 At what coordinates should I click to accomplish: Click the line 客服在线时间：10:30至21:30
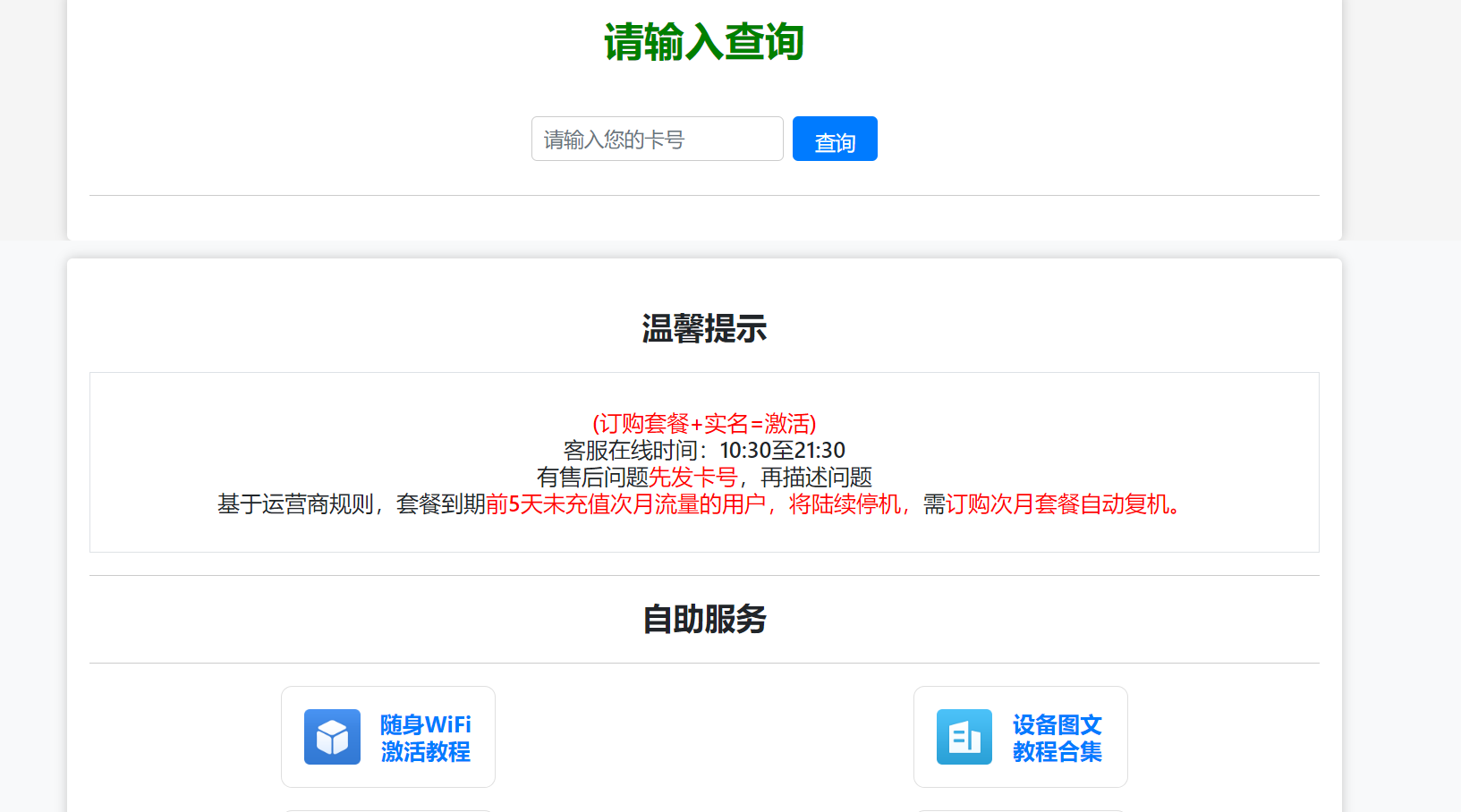pos(704,450)
